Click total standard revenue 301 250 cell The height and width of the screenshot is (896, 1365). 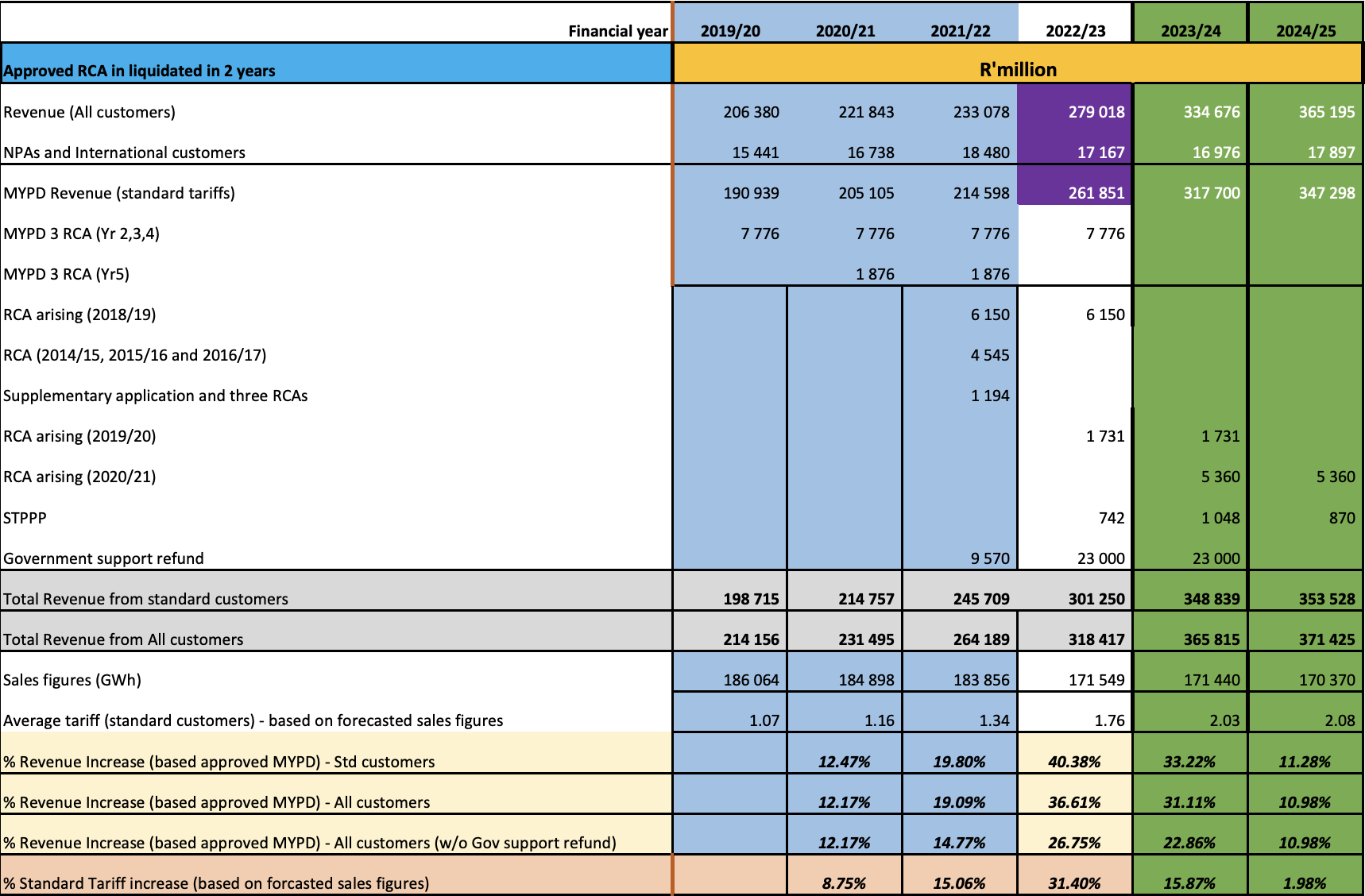1096,599
